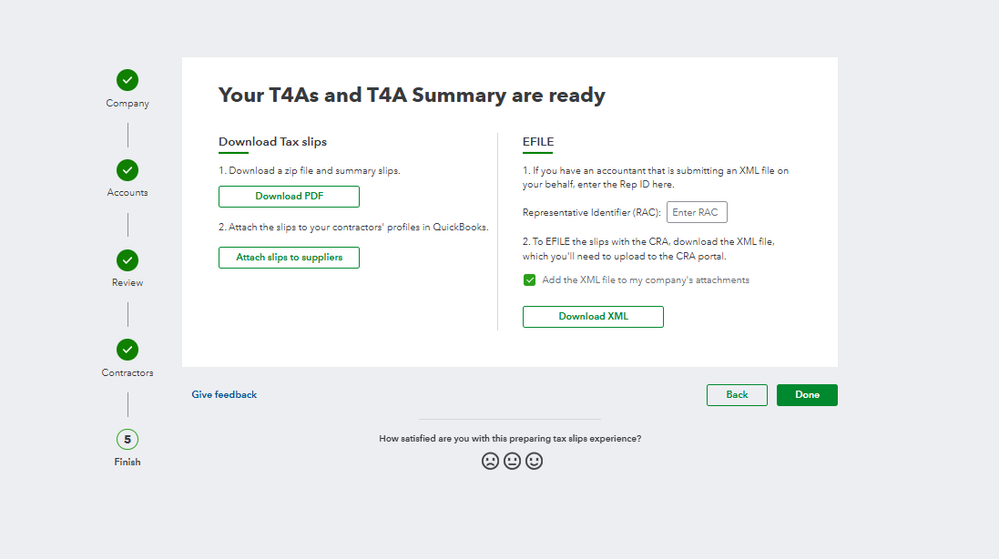The image size is (999, 559).
Task: Select the Review step label
Action: 128,282
